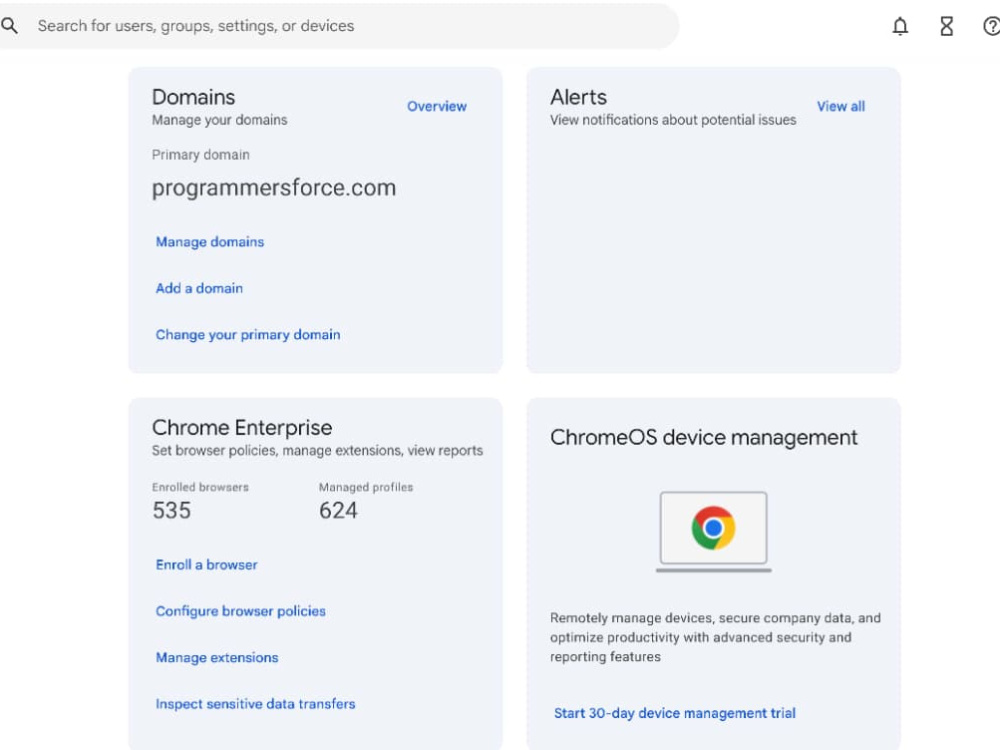Click Change your primary domain
The width and height of the screenshot is (1000, 750).
click(x=248, y=335)
